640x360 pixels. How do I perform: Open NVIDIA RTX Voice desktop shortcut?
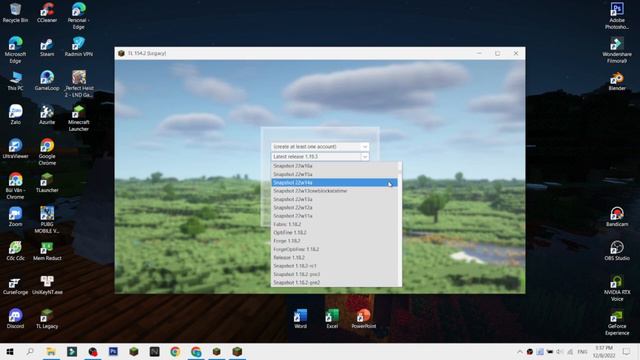(617, 288)
